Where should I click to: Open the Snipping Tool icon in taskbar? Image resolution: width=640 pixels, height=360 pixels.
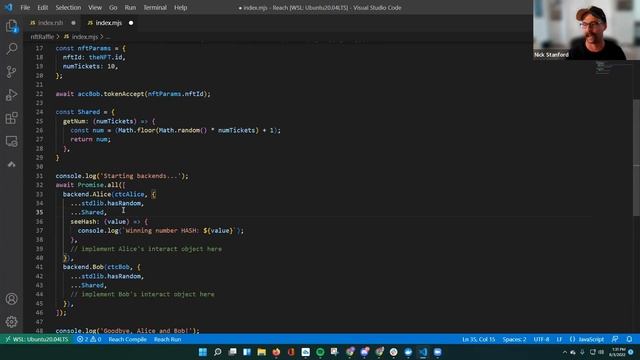pos(335,352)
